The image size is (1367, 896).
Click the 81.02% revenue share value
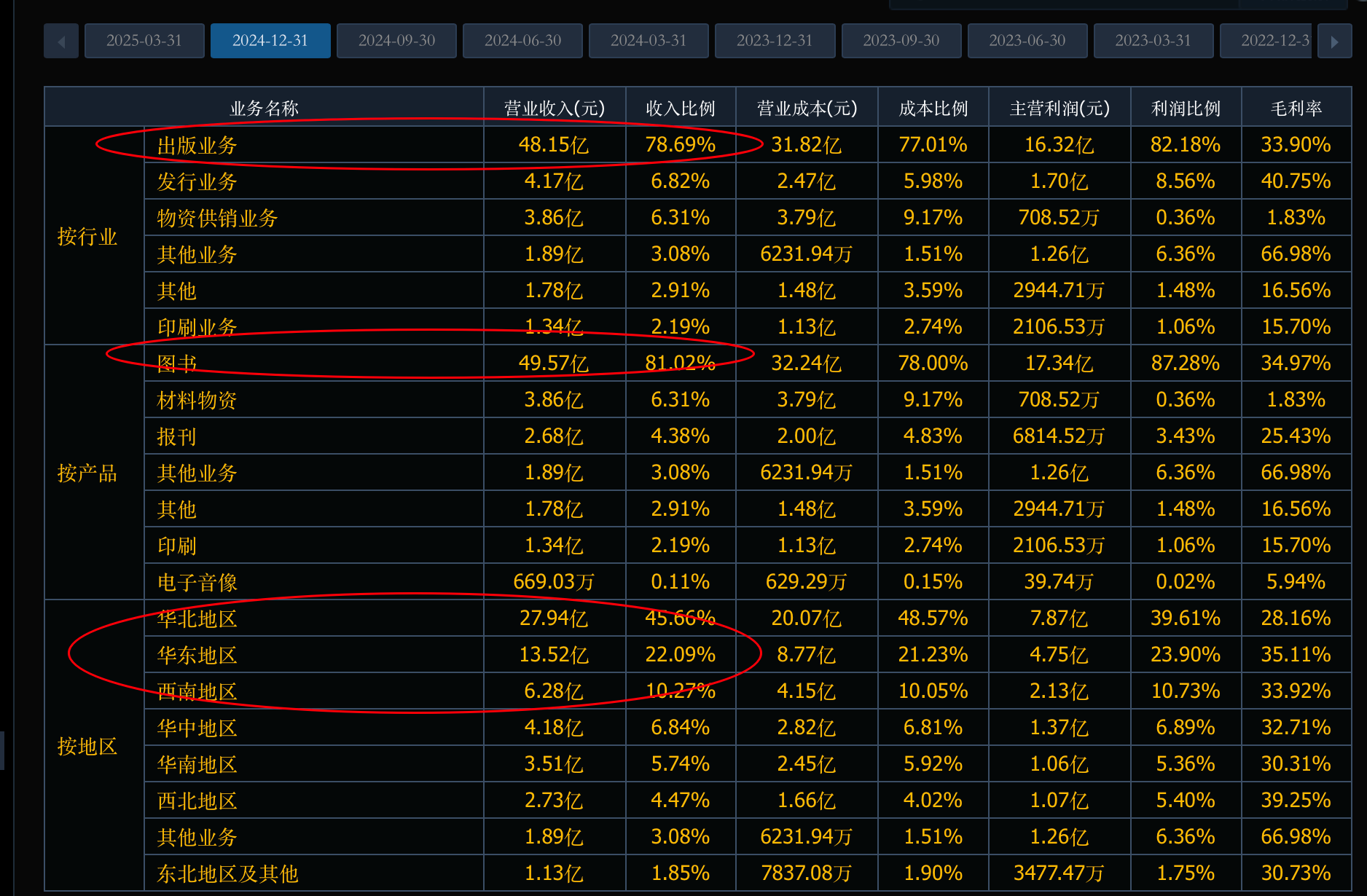point(681,363)
